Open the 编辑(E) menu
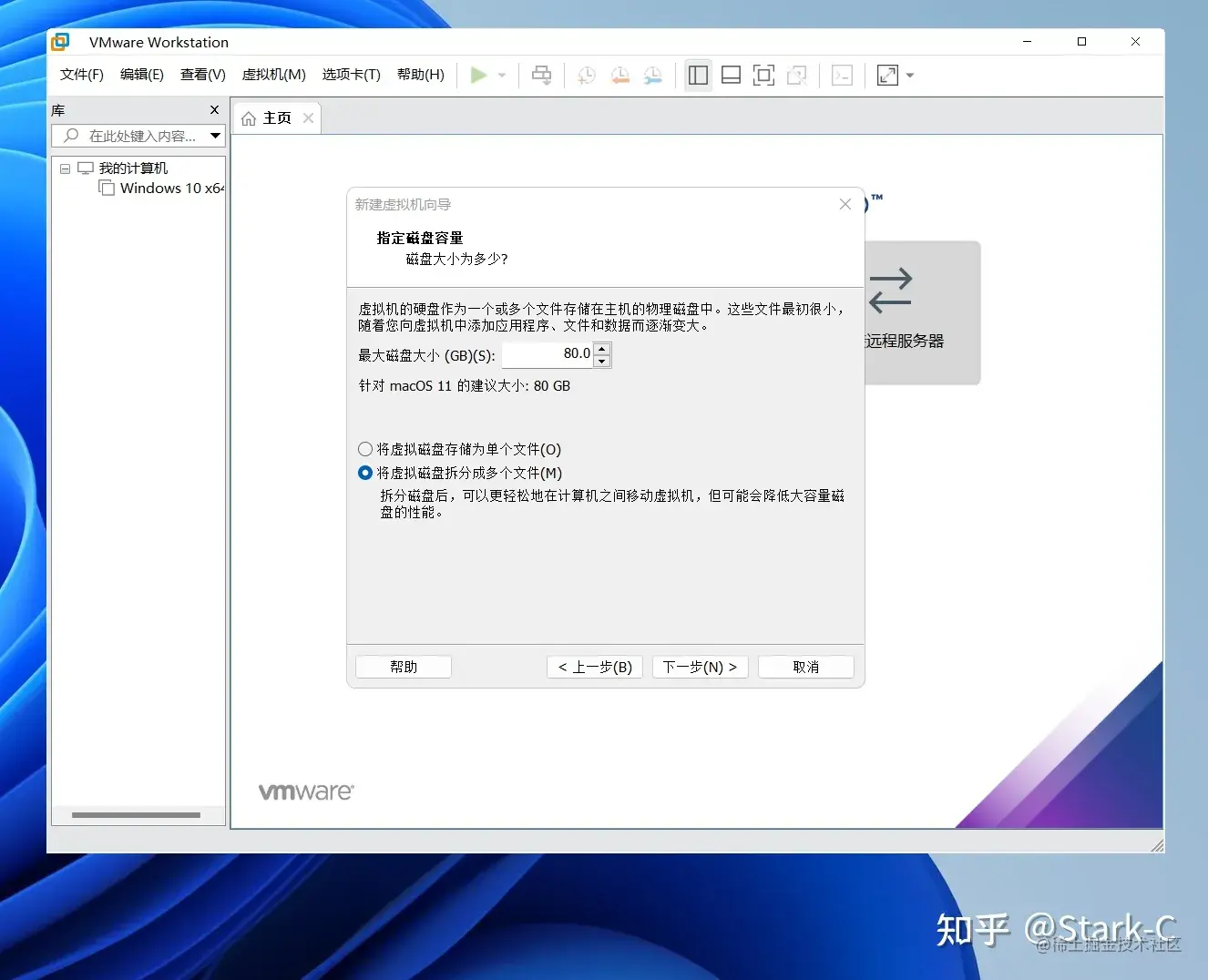The height and width of the screenshot is (980, 1208). [x=142, y=75]
